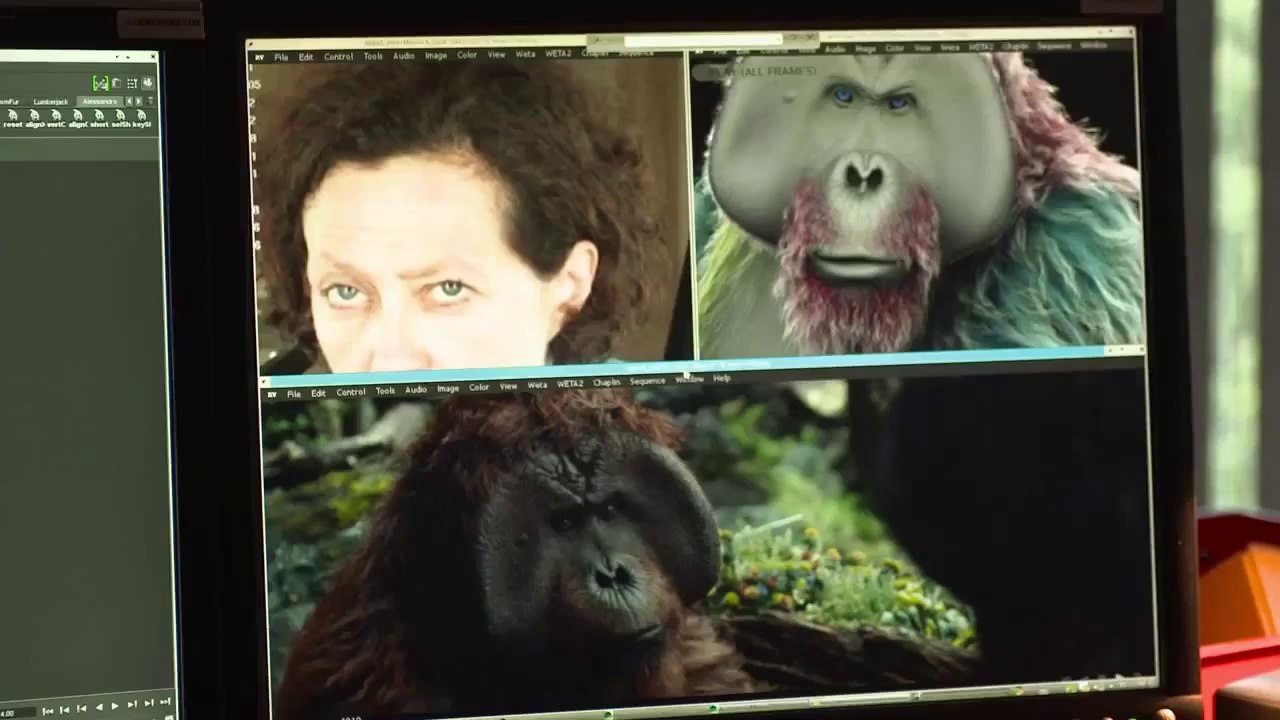Click the short shelf icon
The image size is (1280, 720).
[99, 117]
